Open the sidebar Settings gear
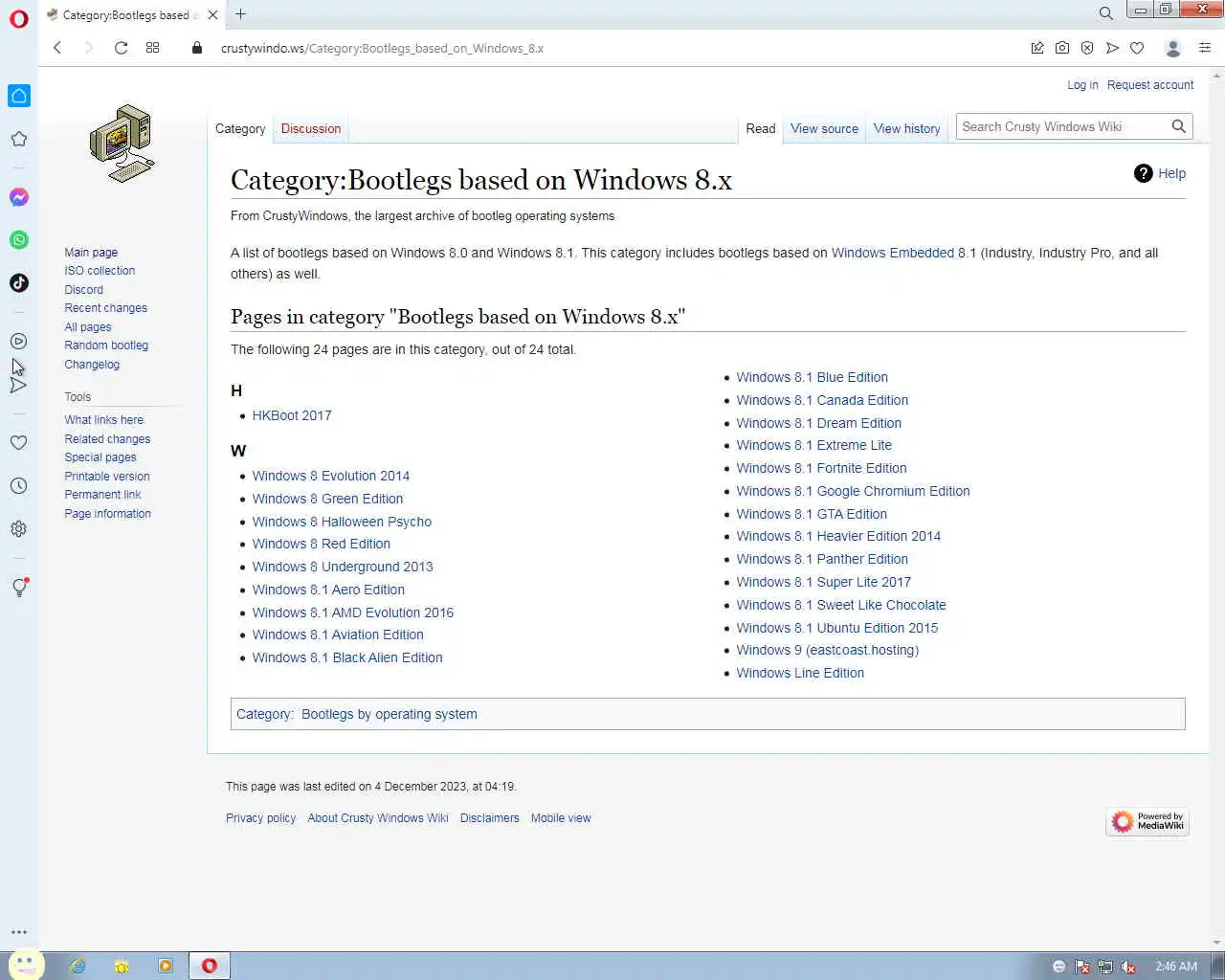1225x980 pixels. coord(19,529)
